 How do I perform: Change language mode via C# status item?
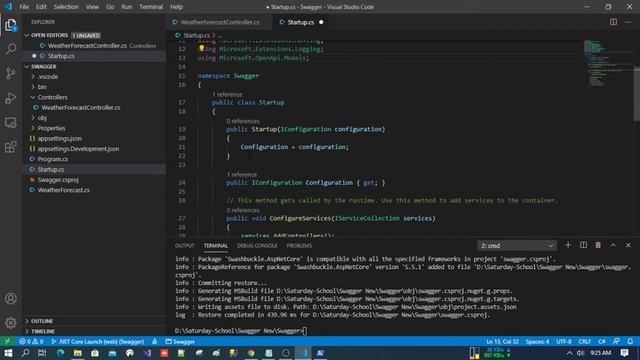click(x=602, y=342)
